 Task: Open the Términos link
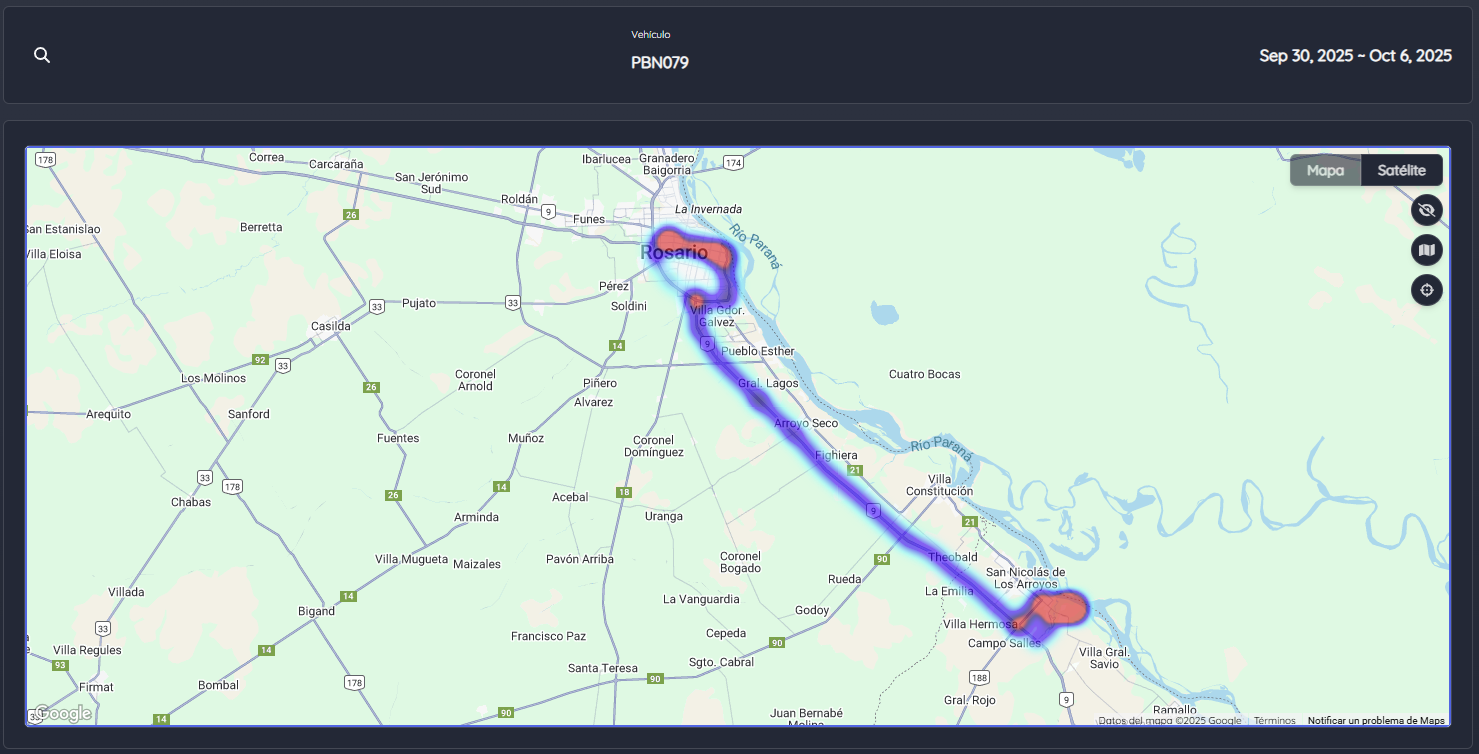pos(1275,720)
